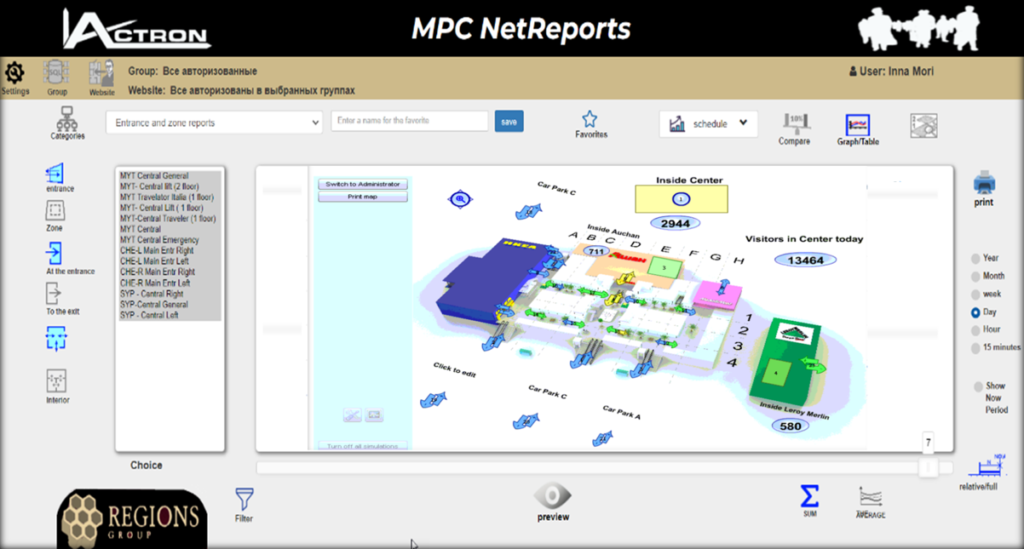This screenshot has height=549, width=1024.
Task: Click the SUM sigma icon
Action: click(809, 496)
